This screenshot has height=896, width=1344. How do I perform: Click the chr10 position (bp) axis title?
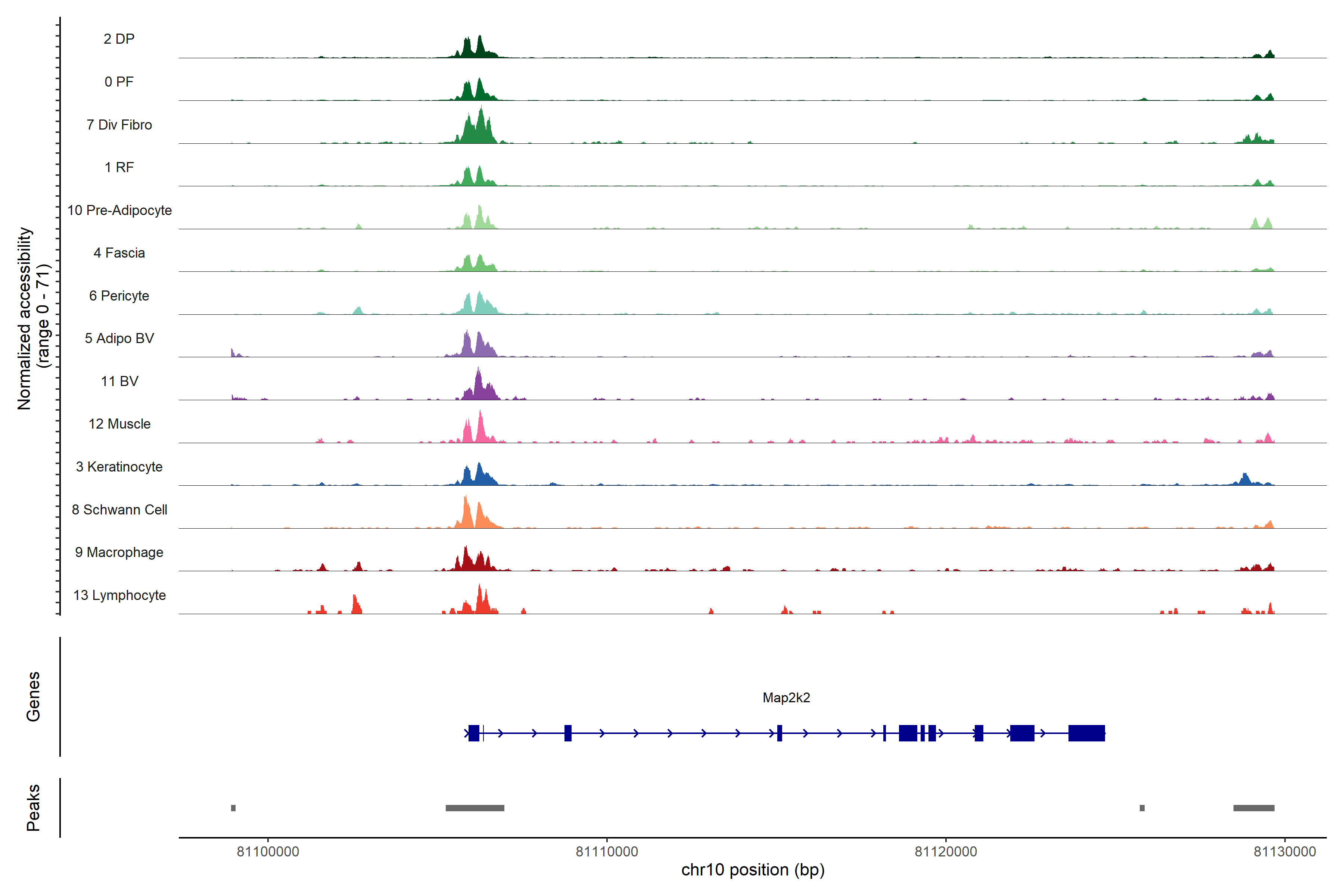(x=753, y=870)
